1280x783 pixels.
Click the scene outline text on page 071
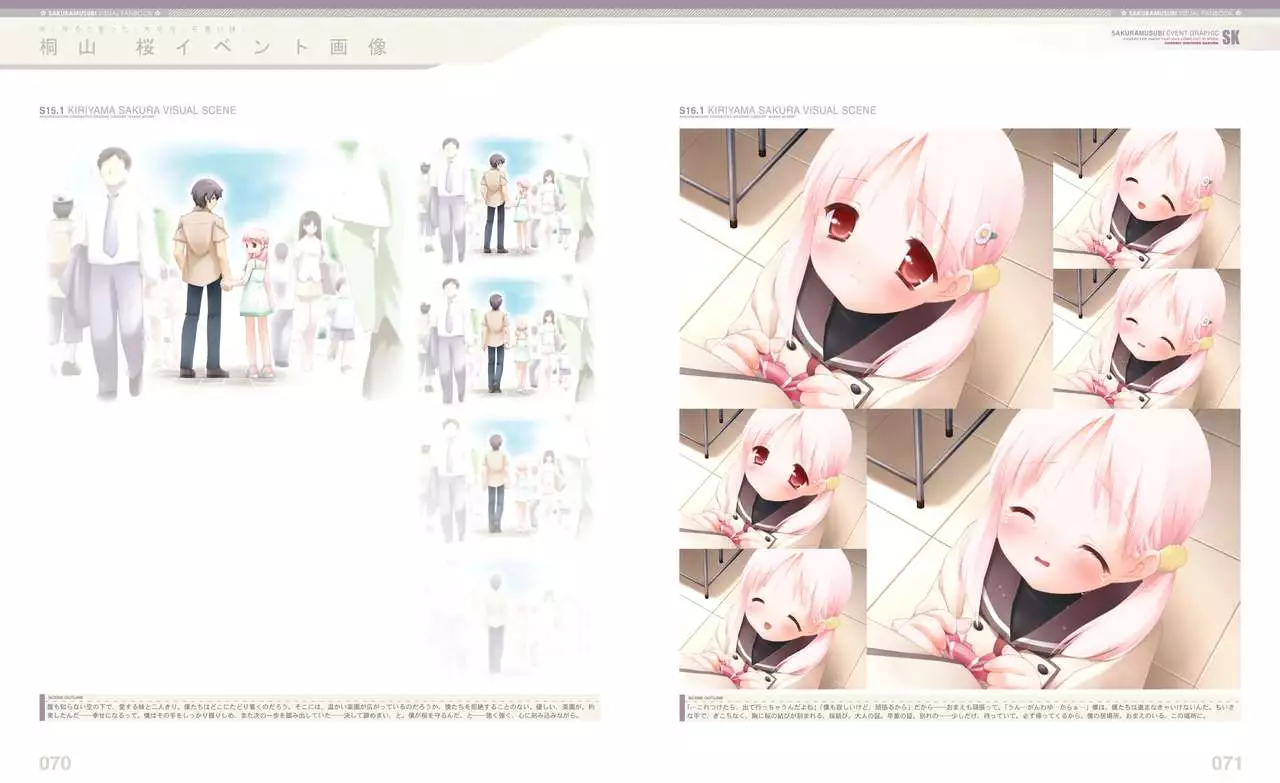click(x=960, y=710)
